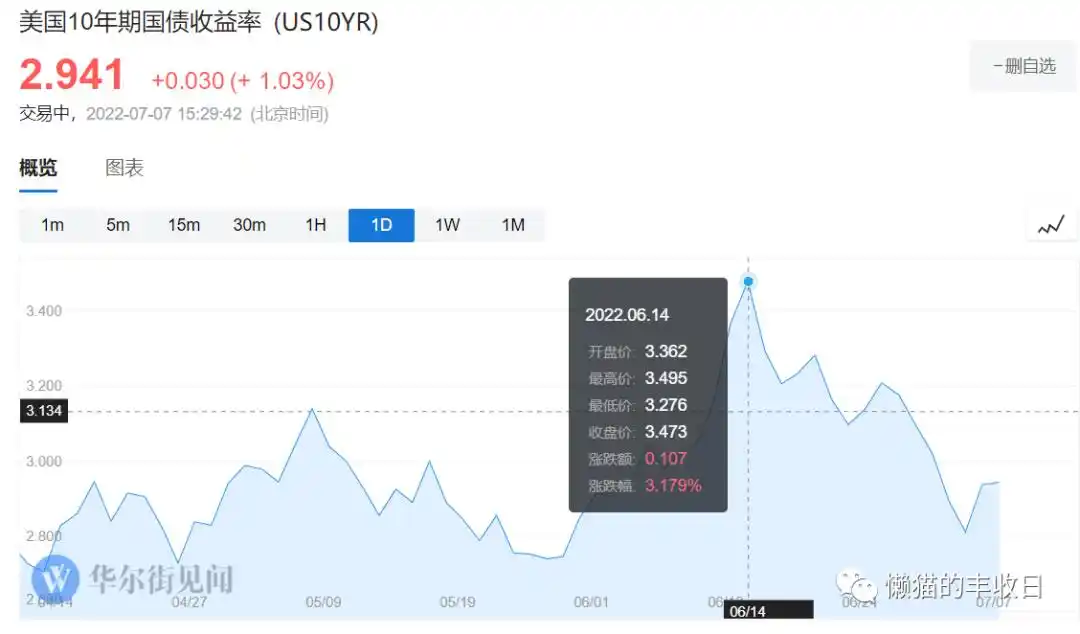Select the 15m timeframe
This screenshot has width=1080, height=634.
(x=184, y=225)
